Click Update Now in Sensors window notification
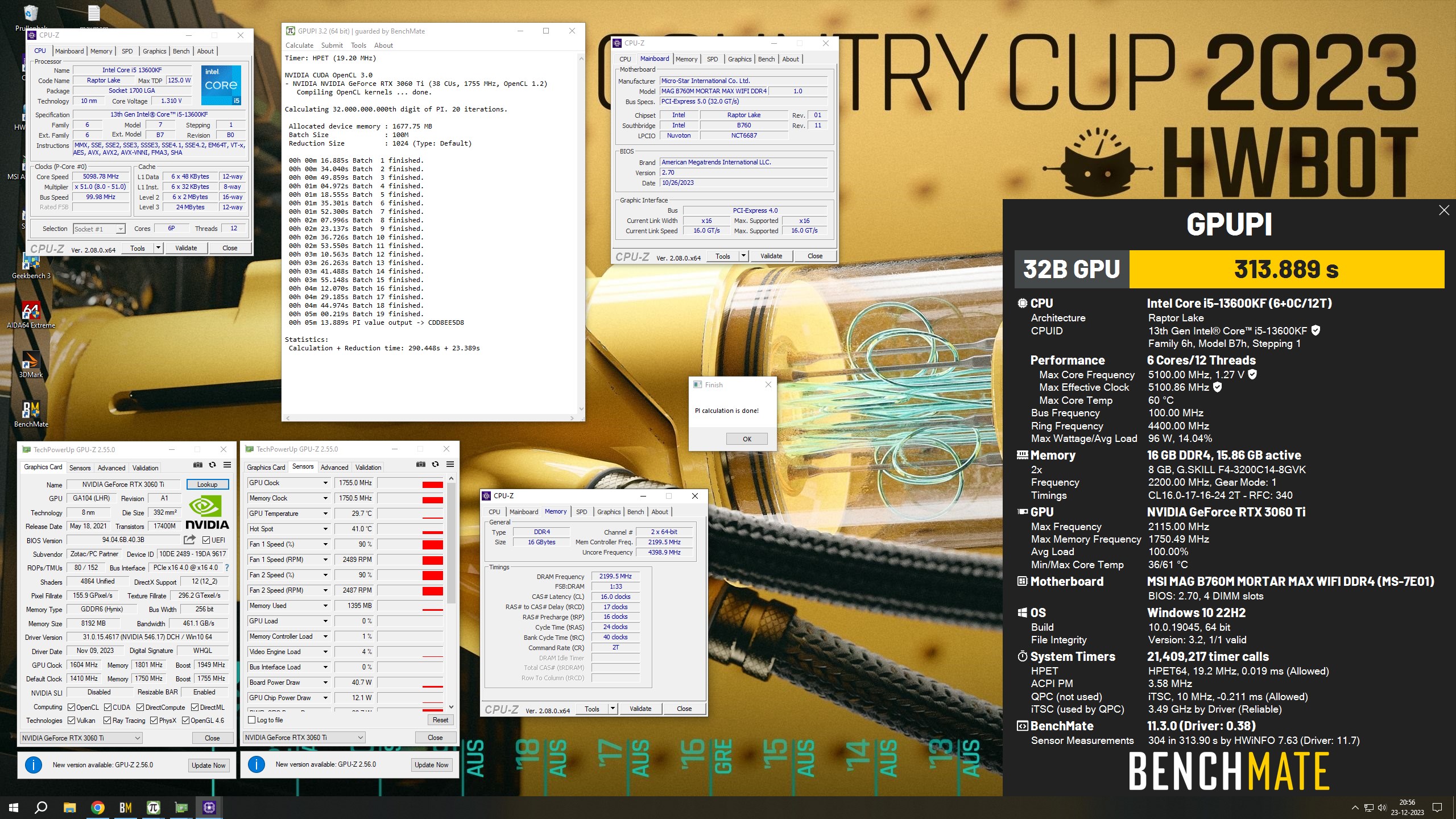Viewport: 1456px width, 819px height. 431,765
